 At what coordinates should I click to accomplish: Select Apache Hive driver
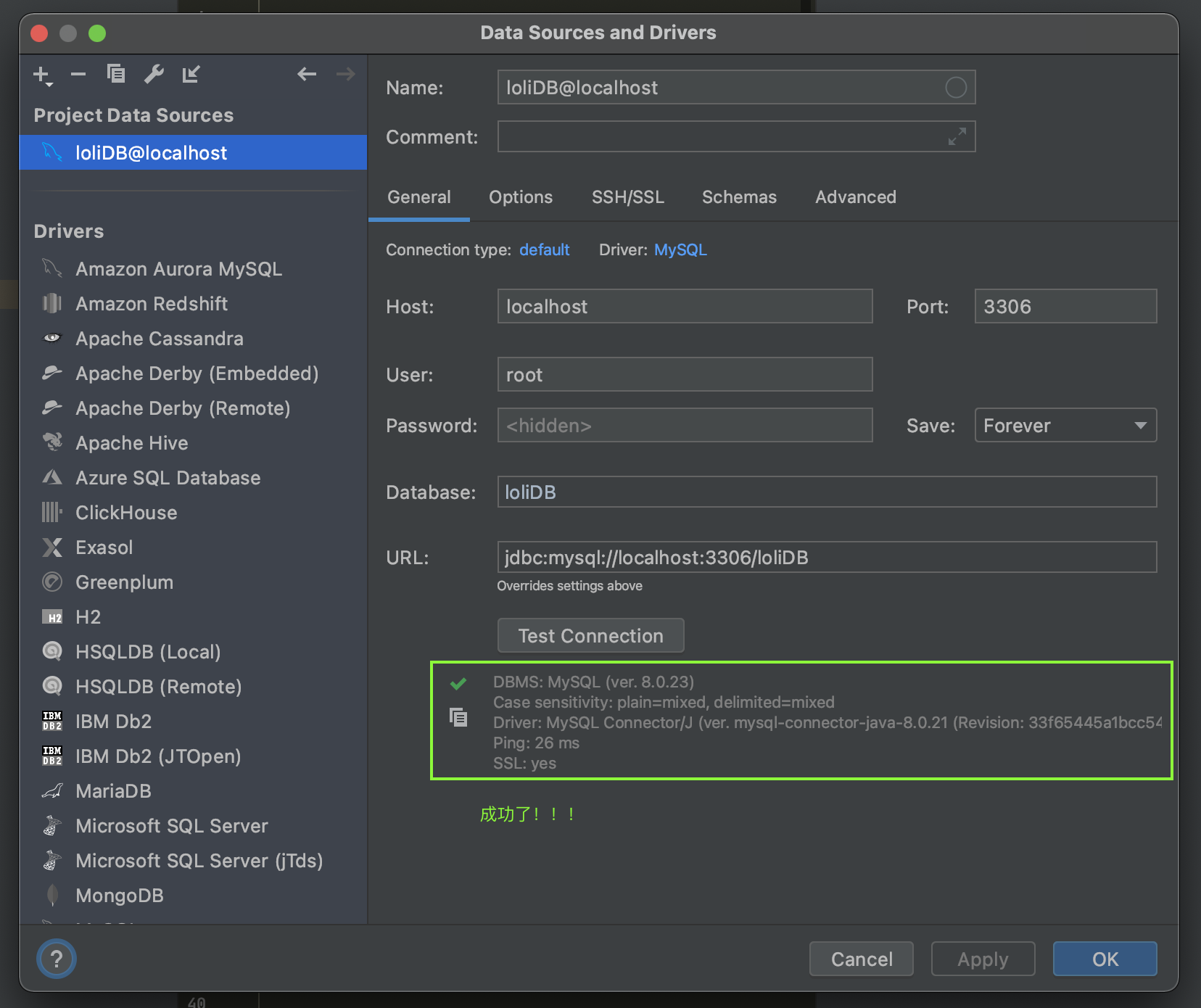[x=193, y=443]
